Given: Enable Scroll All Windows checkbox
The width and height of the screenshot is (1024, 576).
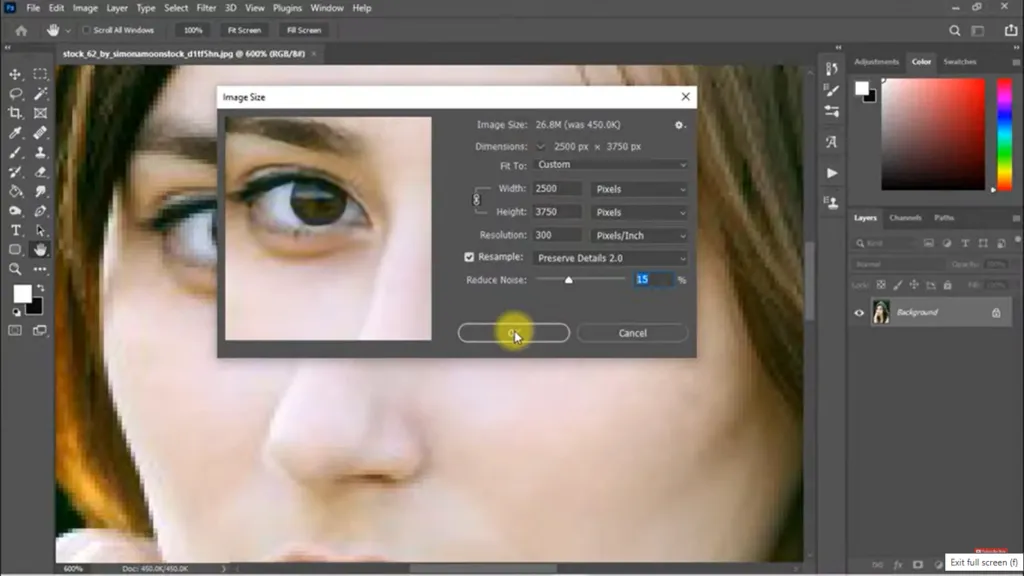Looking at the screenshot, I should click(x=87, y=30).
